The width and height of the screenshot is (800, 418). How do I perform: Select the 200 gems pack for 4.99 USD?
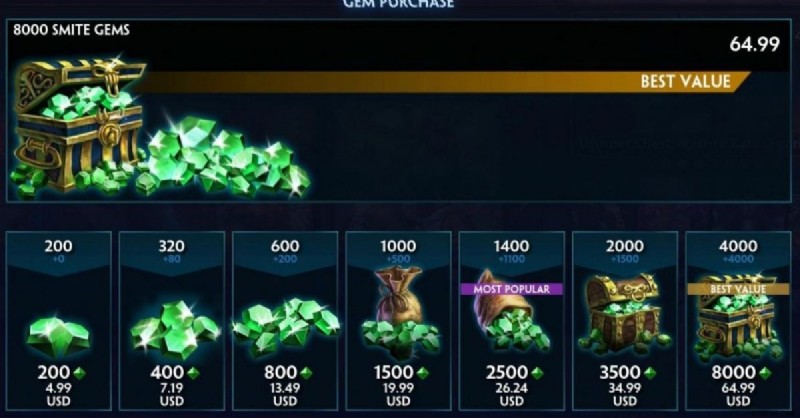point(59,321)
